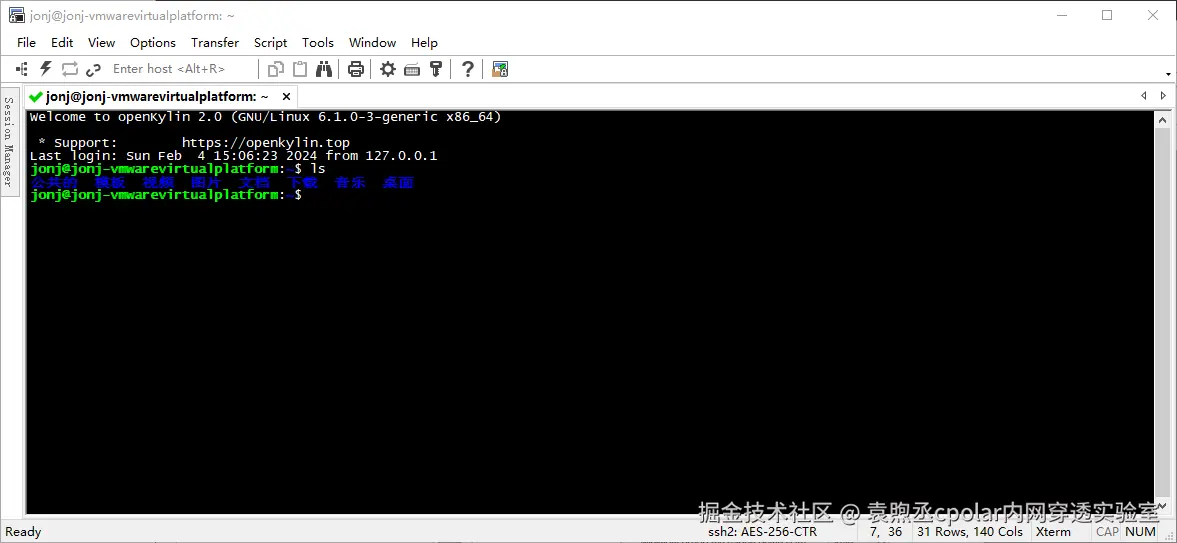Click the Reconnect arrows icon
Viewport: 1177px width, 543px height.
click(x=70, y=69)
